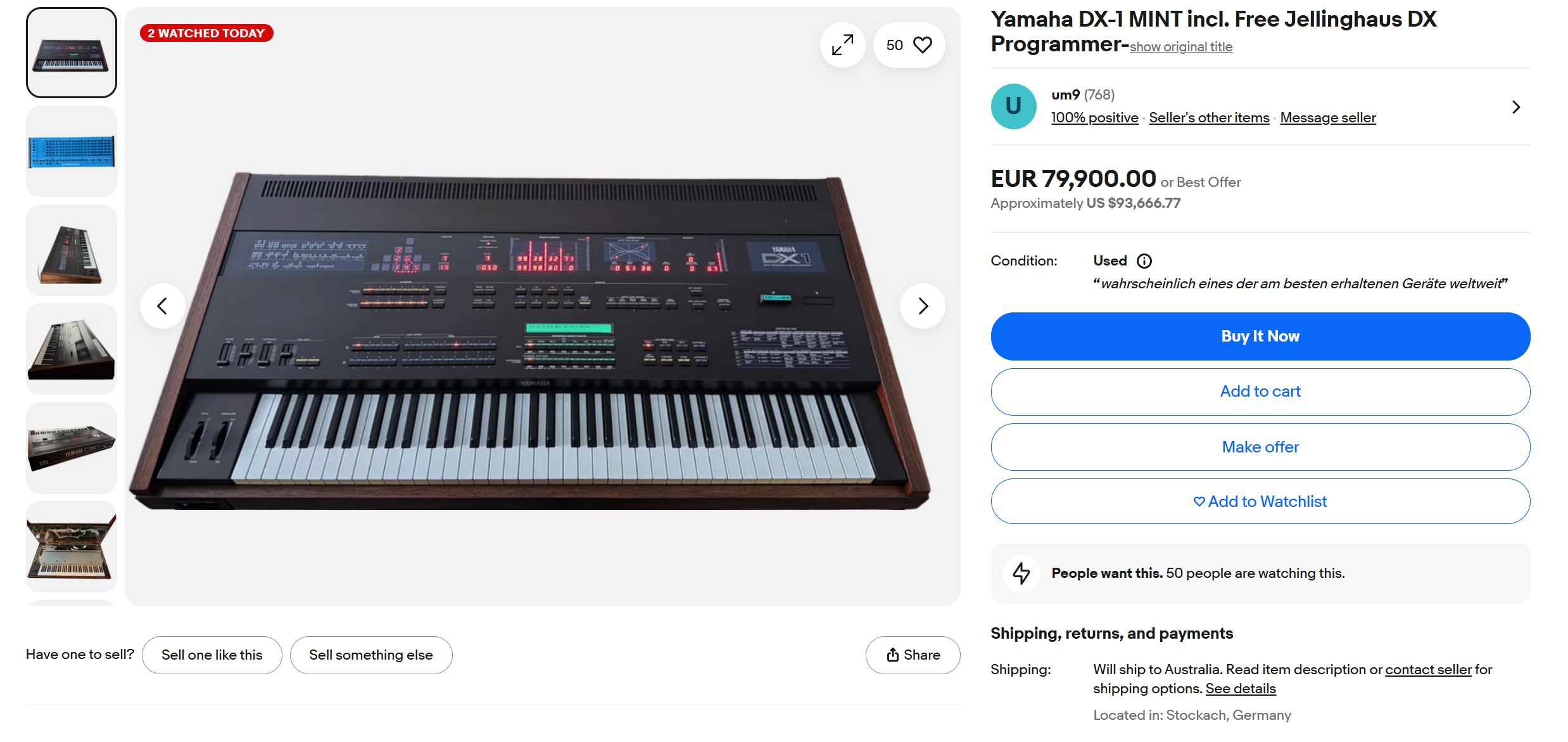
Task: Open condition info icon next to Used
Action: coord(1144,261)
